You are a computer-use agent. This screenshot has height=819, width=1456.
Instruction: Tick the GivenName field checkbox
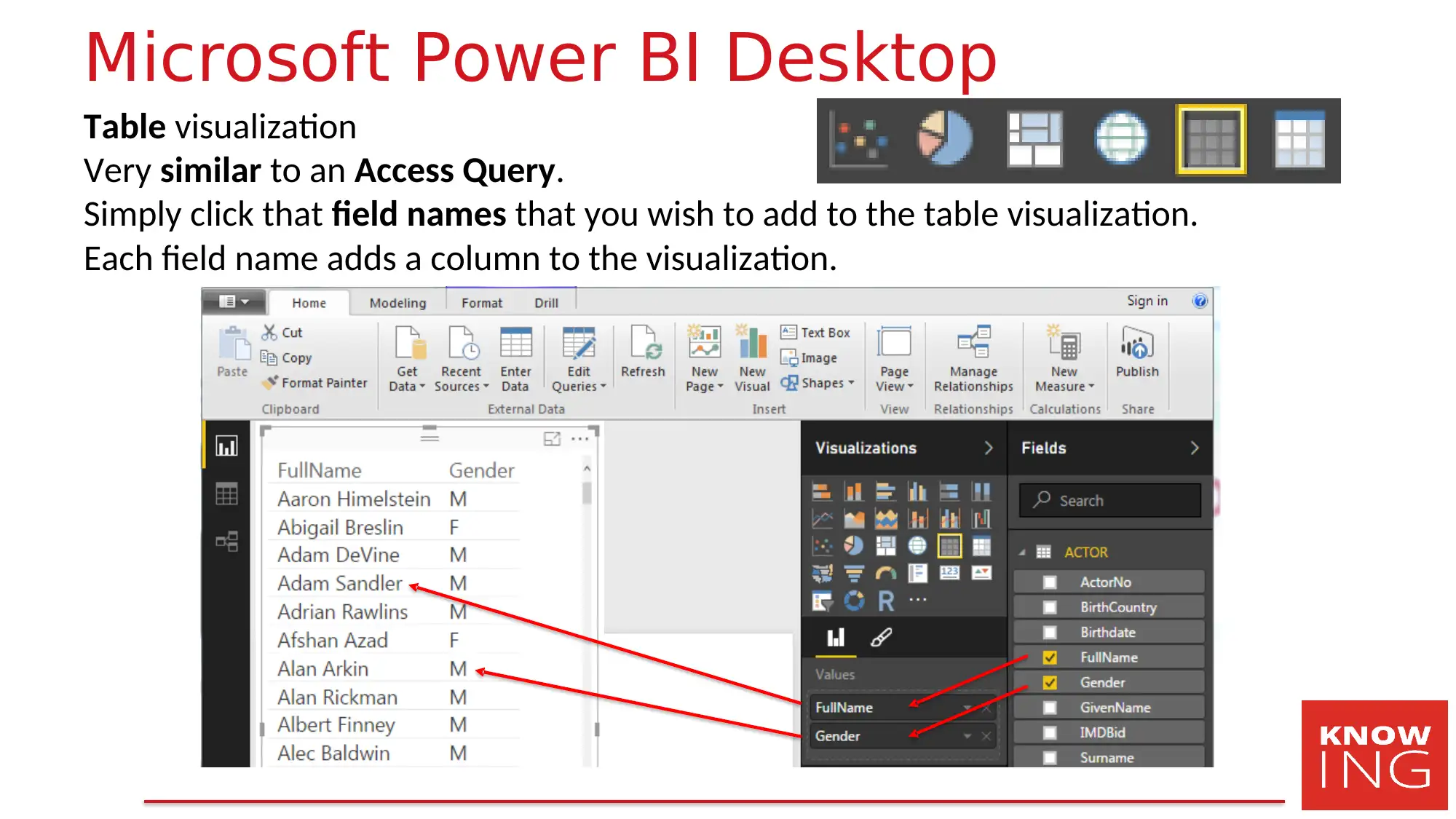tap(1049, 708)
